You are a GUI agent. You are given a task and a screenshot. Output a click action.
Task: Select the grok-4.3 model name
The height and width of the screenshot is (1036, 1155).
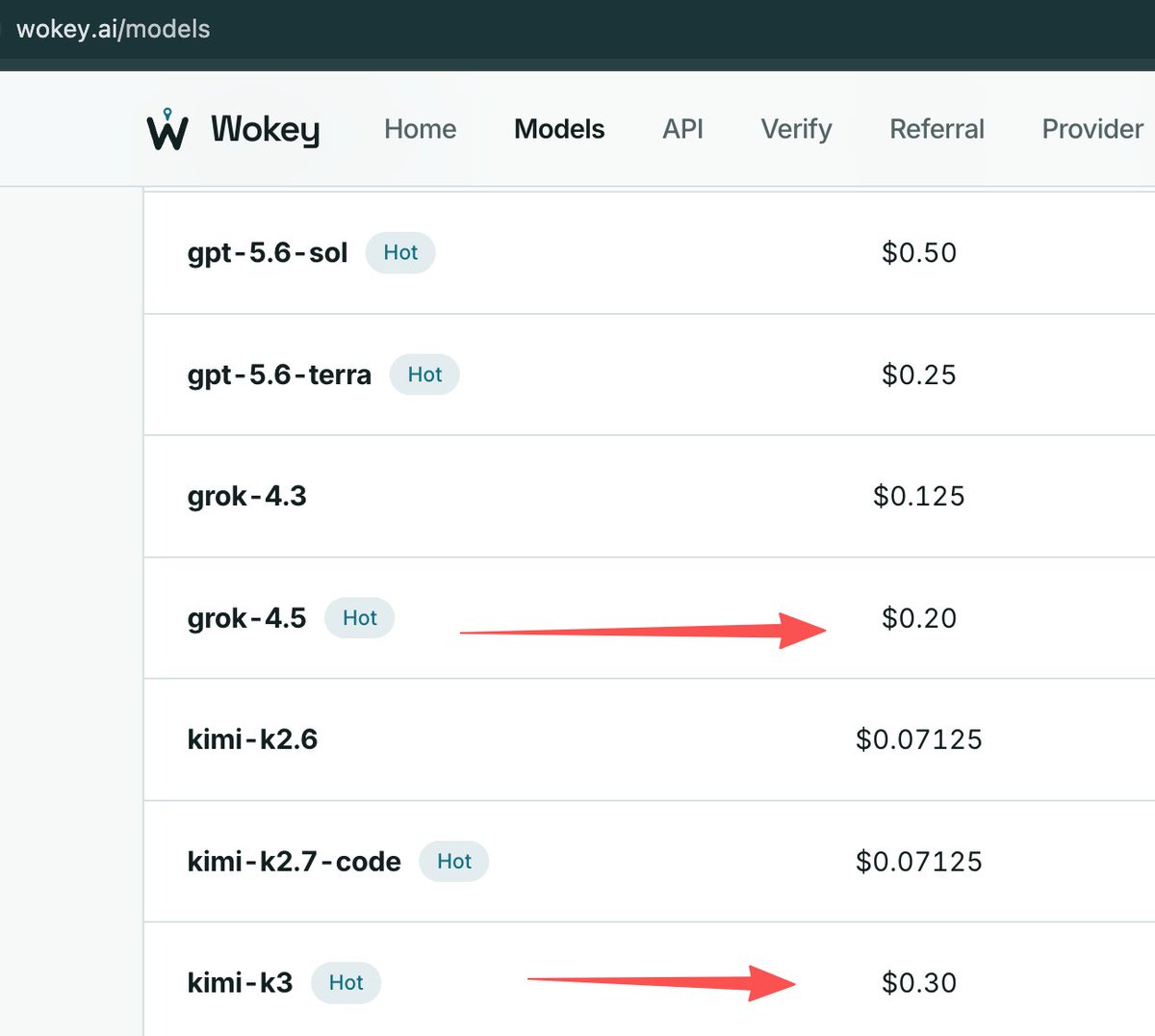pos(246,496)
